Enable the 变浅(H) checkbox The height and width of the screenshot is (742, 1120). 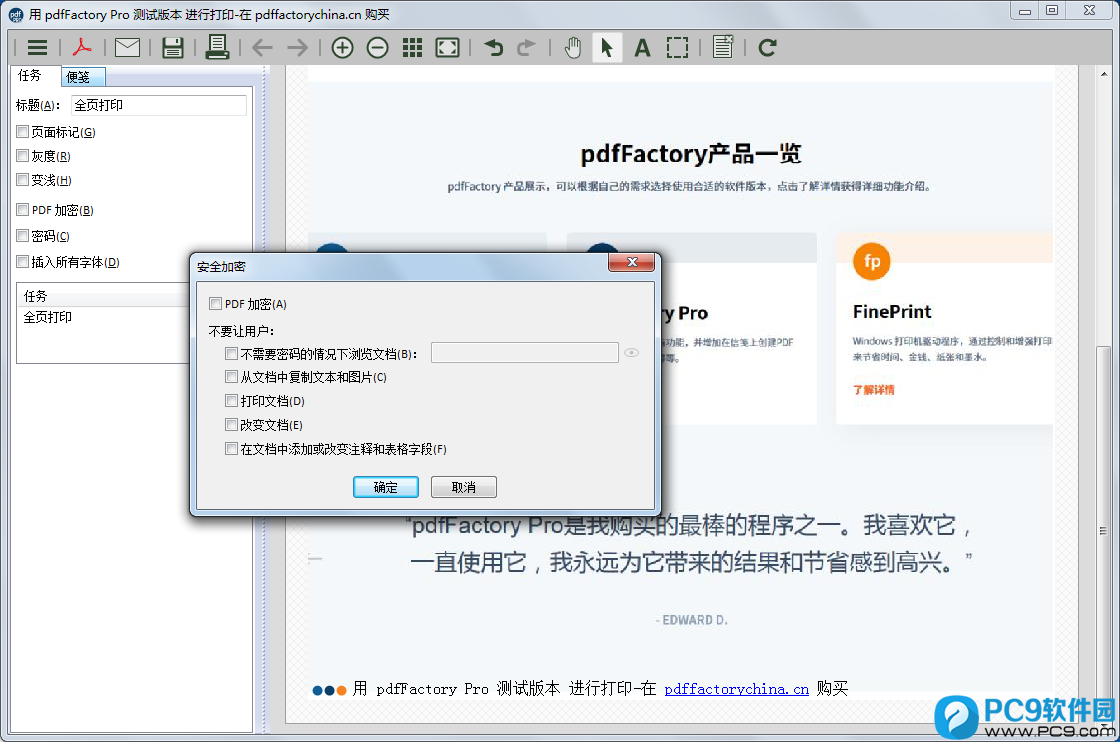click(23, 179)
